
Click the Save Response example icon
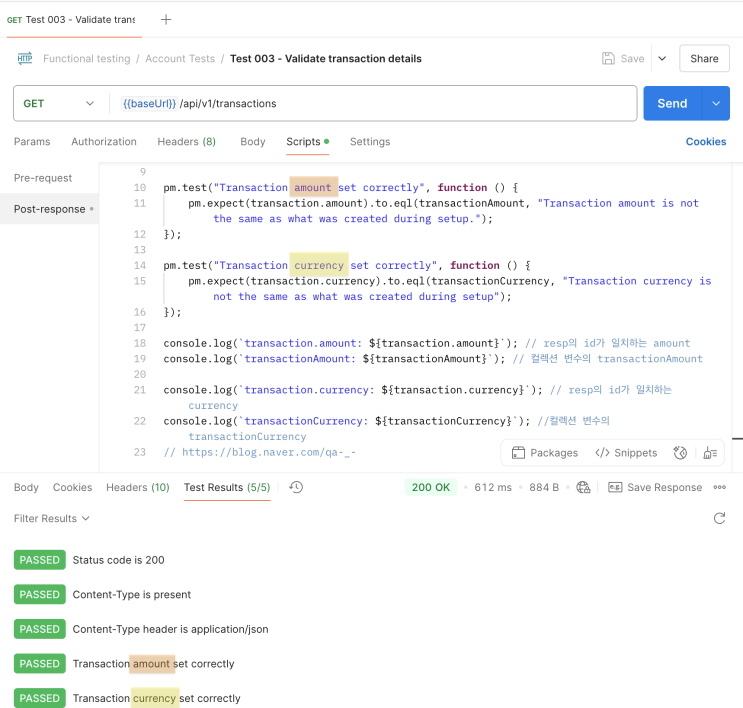(615, 487)
